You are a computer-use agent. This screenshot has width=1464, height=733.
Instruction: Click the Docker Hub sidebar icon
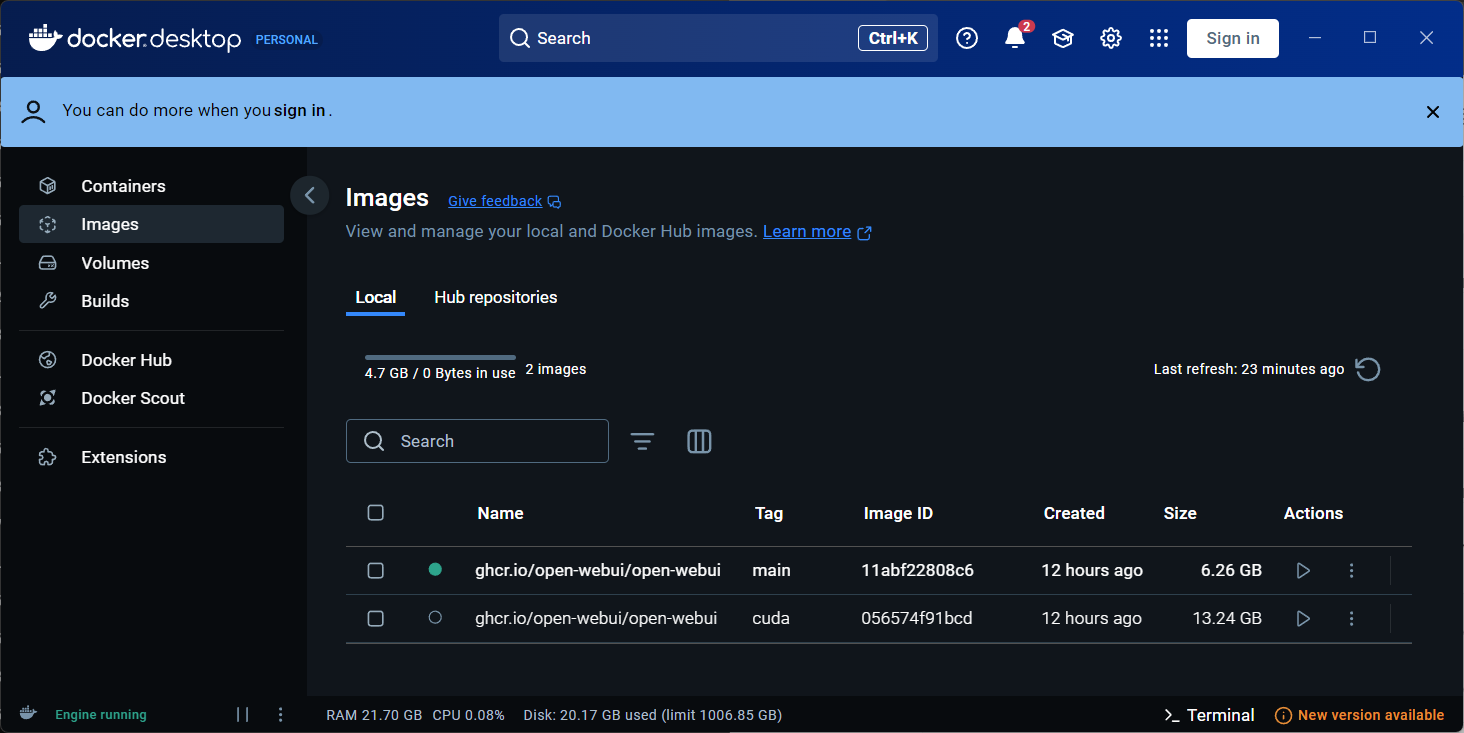47,360
